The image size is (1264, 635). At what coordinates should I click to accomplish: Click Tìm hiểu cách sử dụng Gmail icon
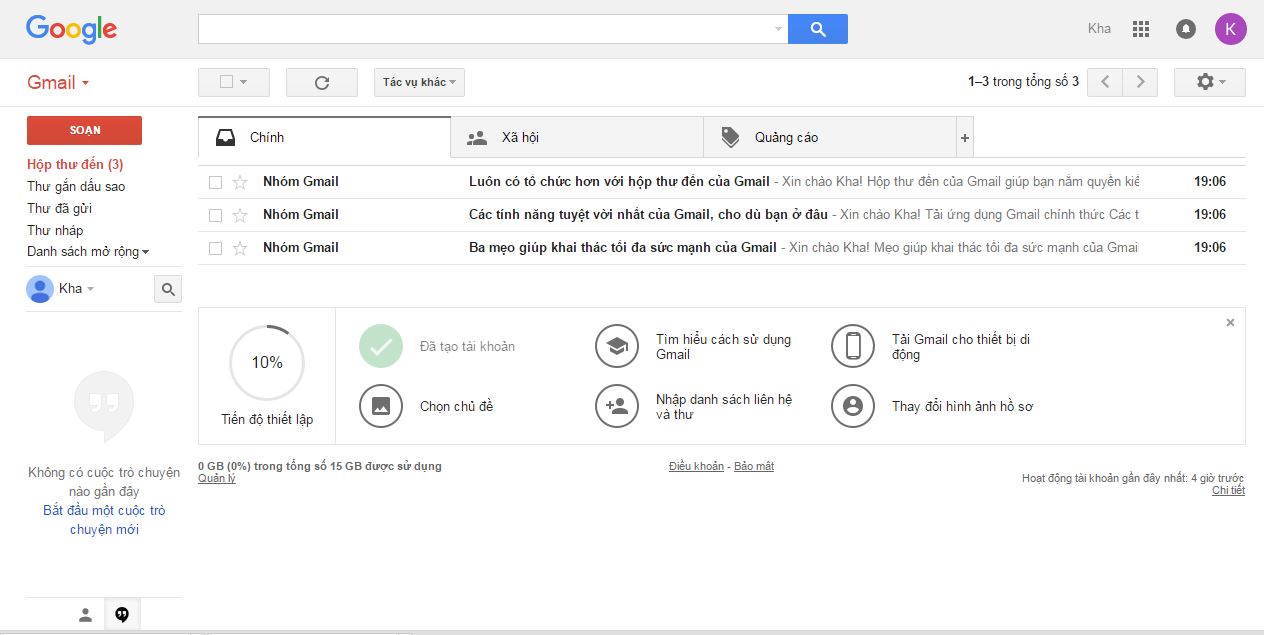point(617,345)
